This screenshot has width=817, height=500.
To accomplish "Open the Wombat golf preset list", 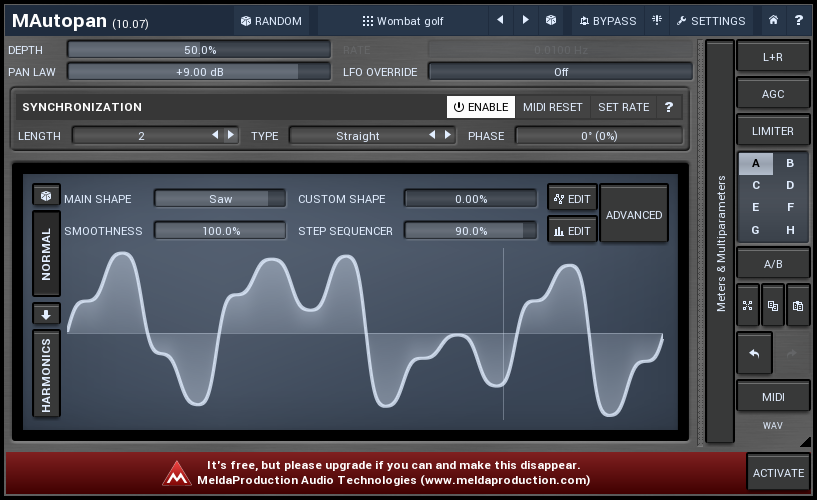I will 403,21.
